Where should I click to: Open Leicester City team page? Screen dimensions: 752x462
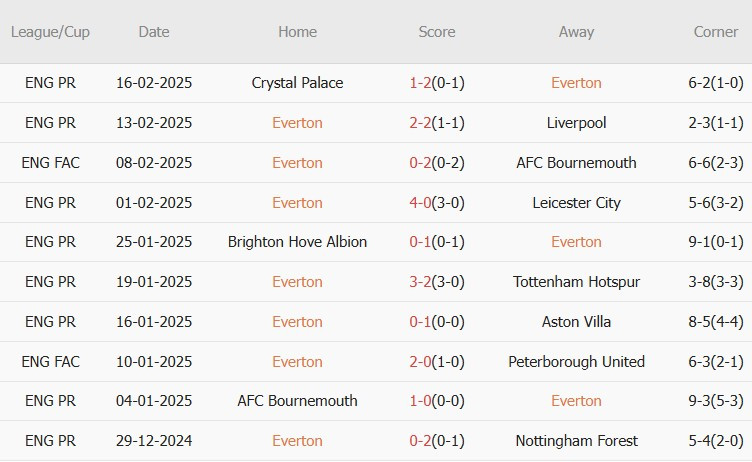(576, 202)
